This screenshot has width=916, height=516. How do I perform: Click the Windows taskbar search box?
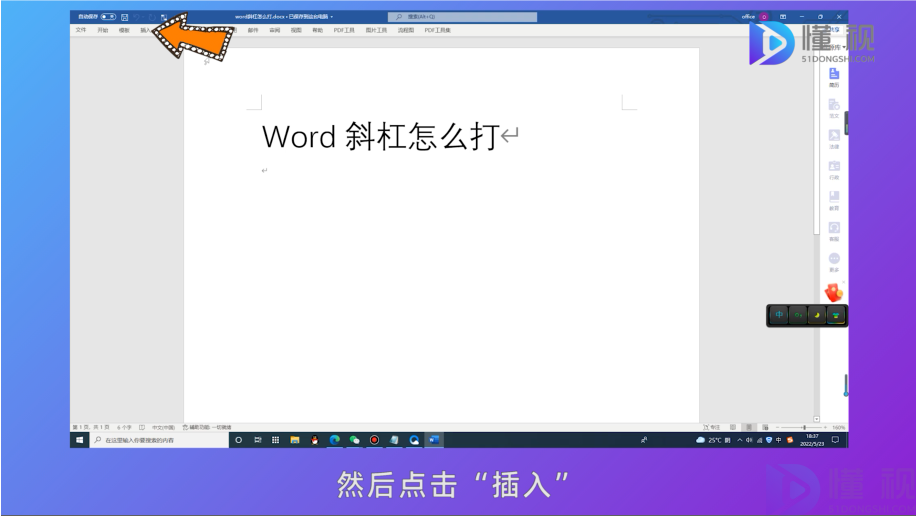(x=159, y=440)
